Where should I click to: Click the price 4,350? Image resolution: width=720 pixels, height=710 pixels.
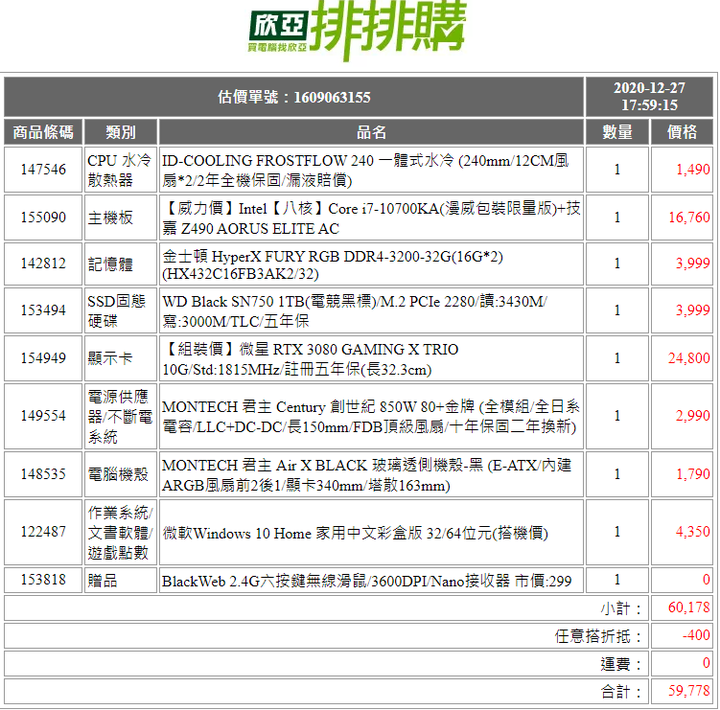[x=692, y=532]
